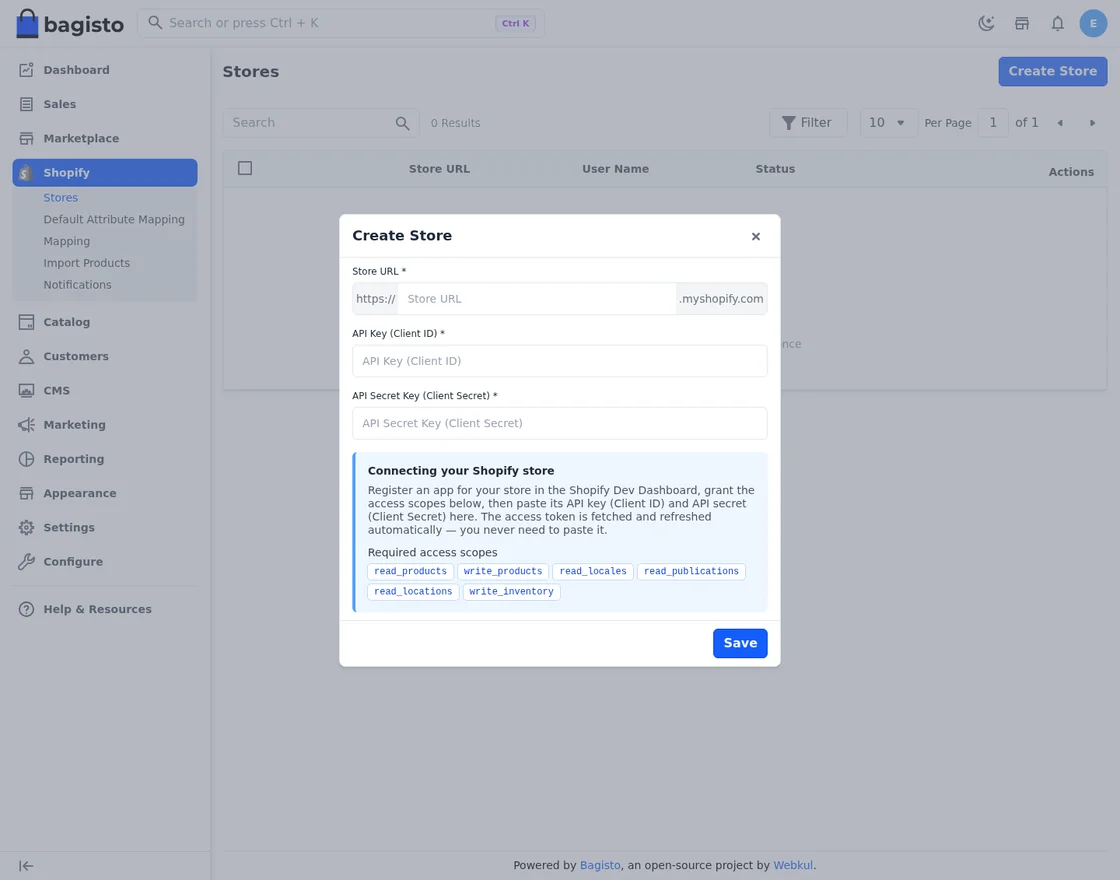1120x880 pixels.
Task: Click the Marketing megaphone icon
Action: click(x=26, y=425)
